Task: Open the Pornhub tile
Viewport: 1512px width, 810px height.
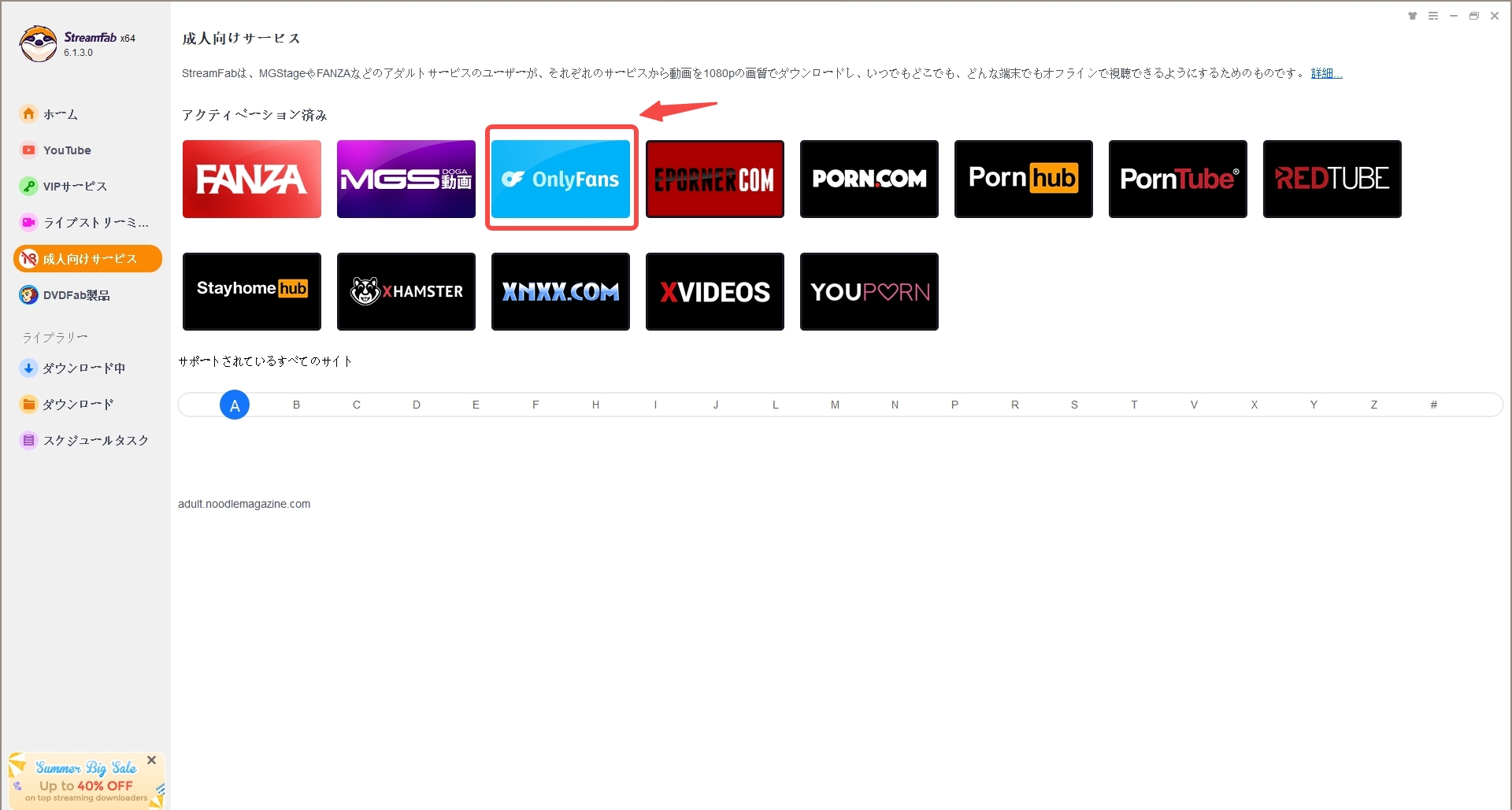Action: (1024, 179)
